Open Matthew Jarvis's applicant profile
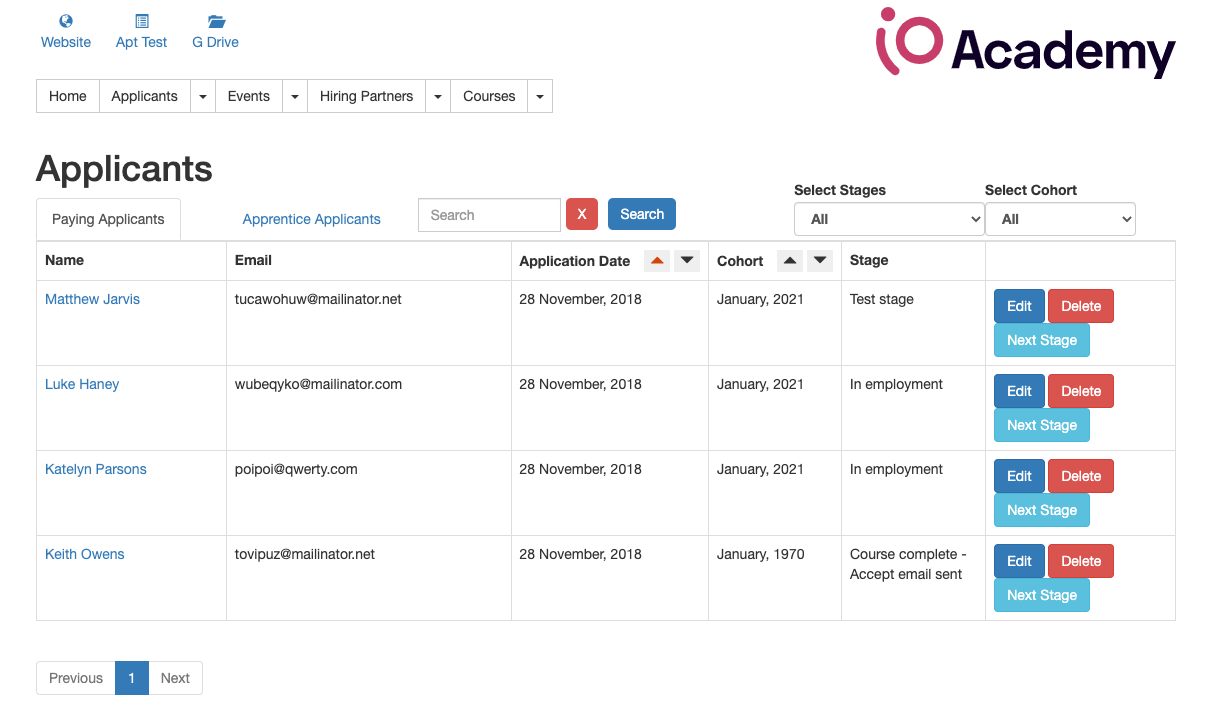The height and width of the screenshot is (719, 1207). click(92, 298)
